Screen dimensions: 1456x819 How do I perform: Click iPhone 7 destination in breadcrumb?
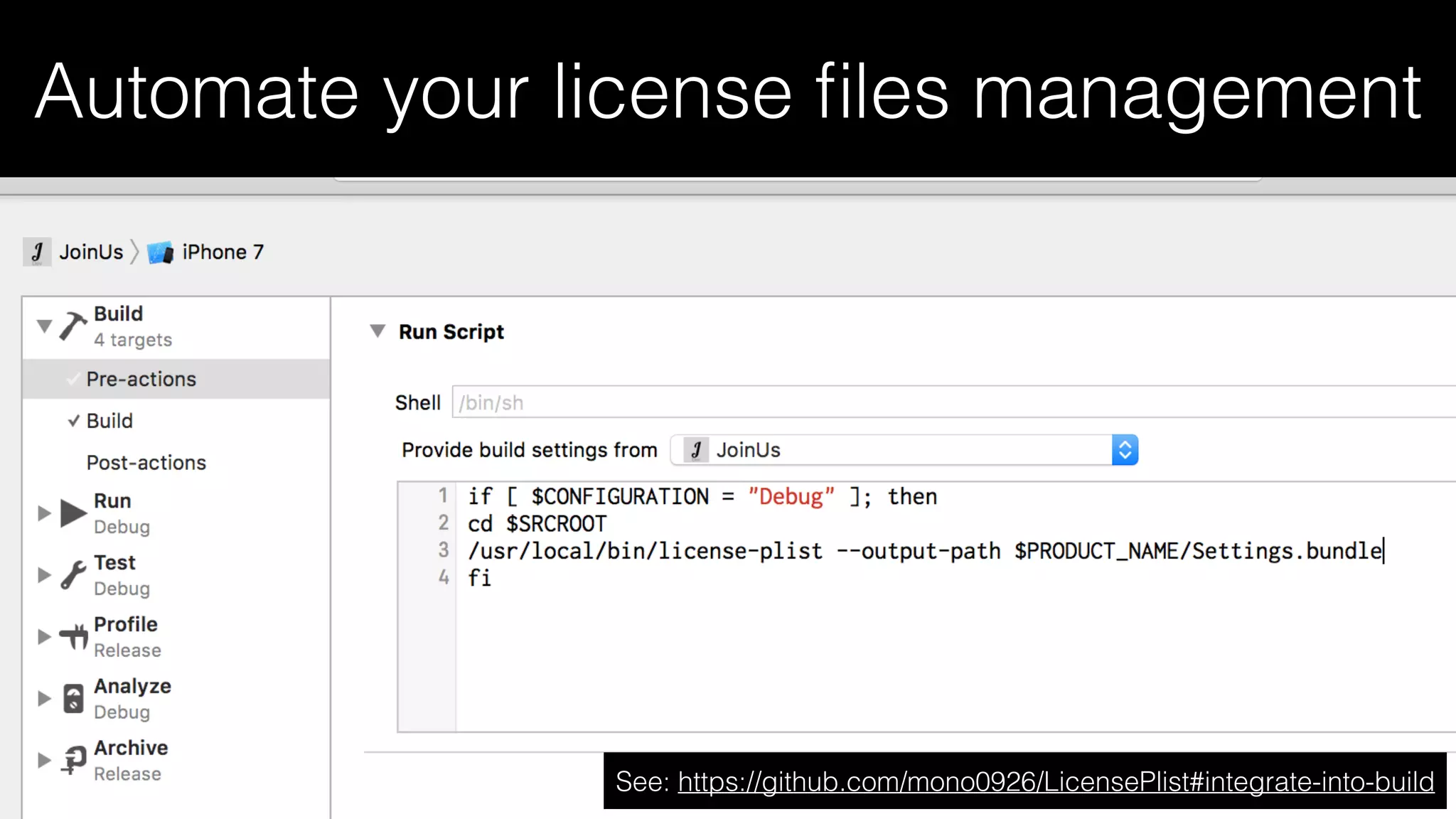click(223, 252)
